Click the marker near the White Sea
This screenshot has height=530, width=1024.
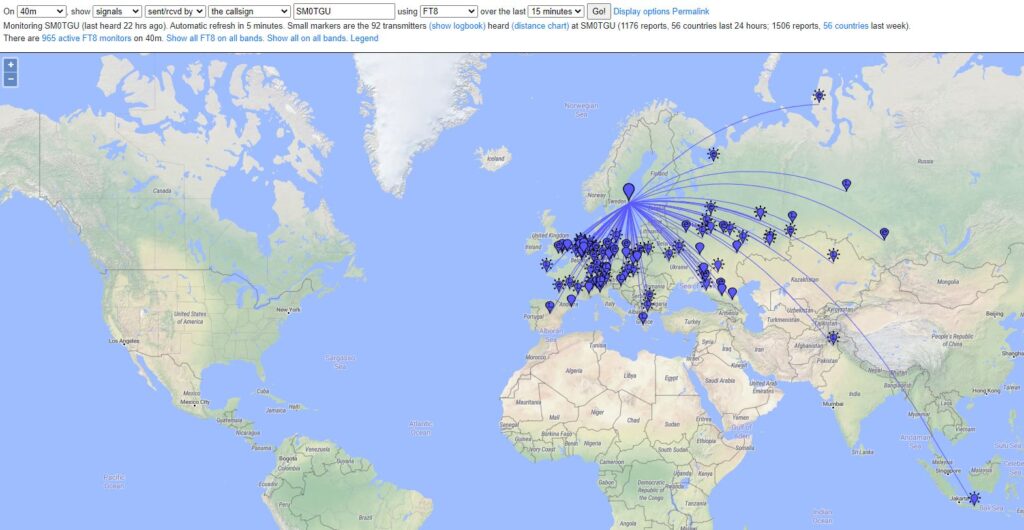click(x=713, y=154)
